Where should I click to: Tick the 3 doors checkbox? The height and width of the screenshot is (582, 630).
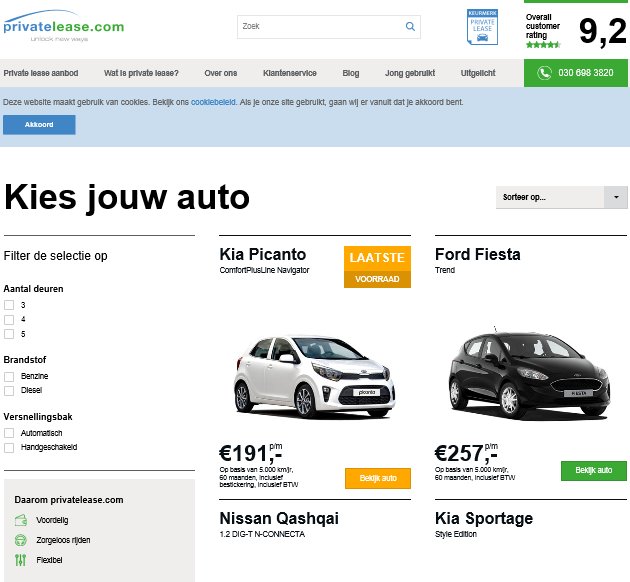click(x=9, y=305)
